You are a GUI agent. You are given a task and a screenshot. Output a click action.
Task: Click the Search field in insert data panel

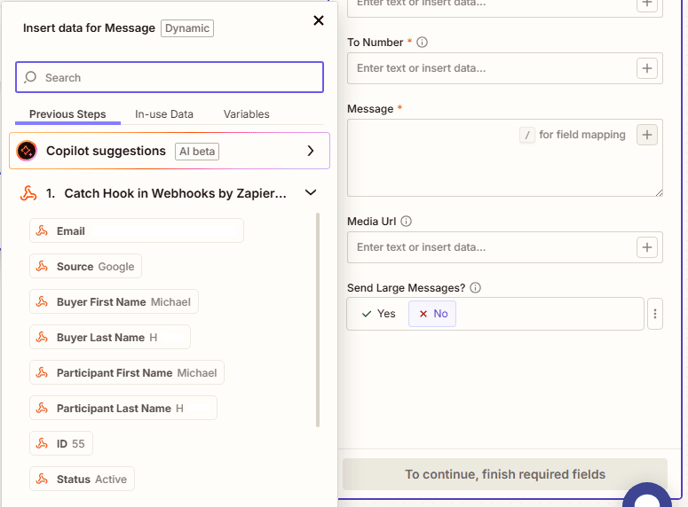pyautogui.click(x=169, y=77)
